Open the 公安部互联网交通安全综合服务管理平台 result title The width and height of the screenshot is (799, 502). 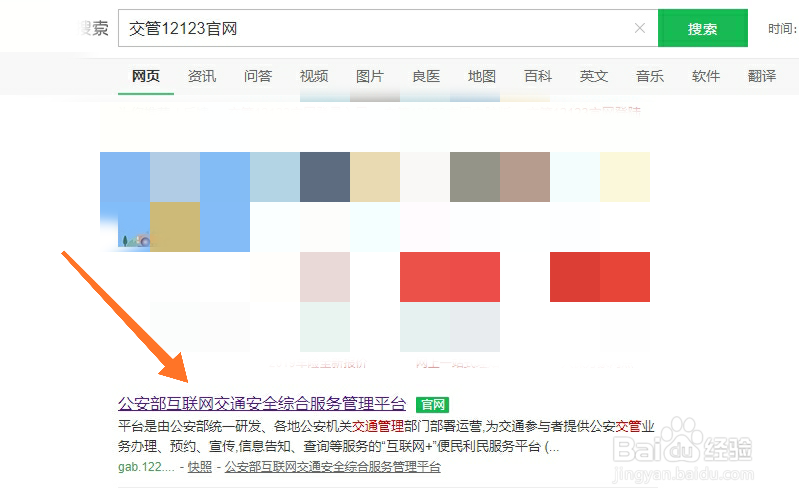pyautogui.click(x=262, y=404)
